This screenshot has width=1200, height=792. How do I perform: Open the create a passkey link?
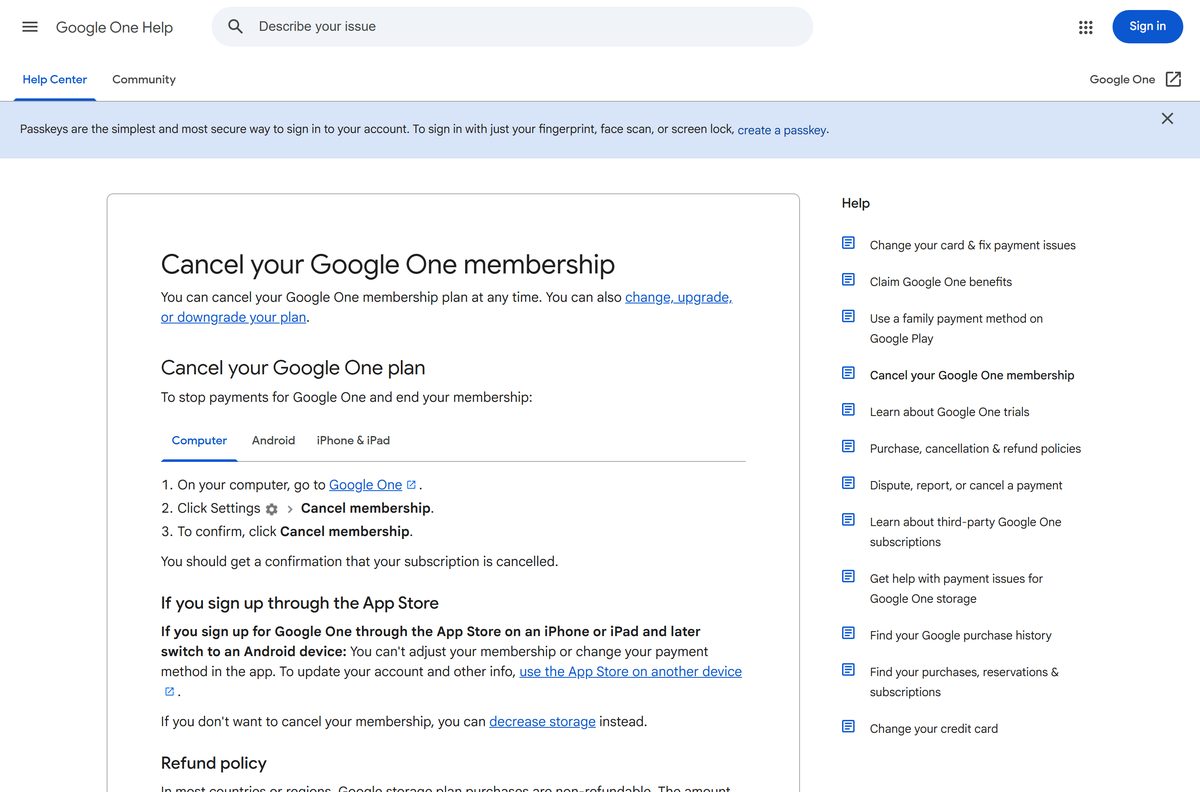pos(782,130)
